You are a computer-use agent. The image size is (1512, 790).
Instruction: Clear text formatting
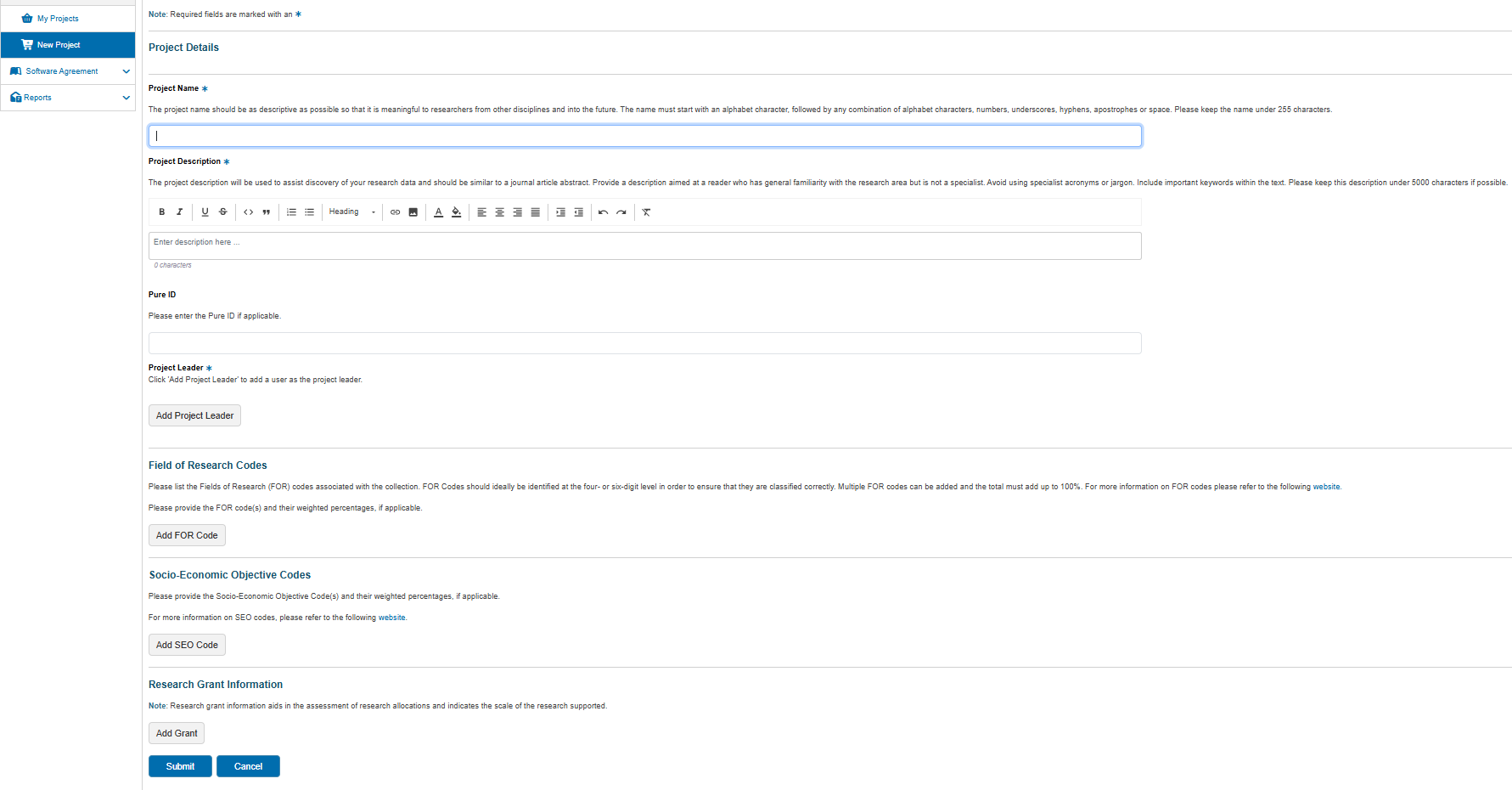tap(646, 212)
